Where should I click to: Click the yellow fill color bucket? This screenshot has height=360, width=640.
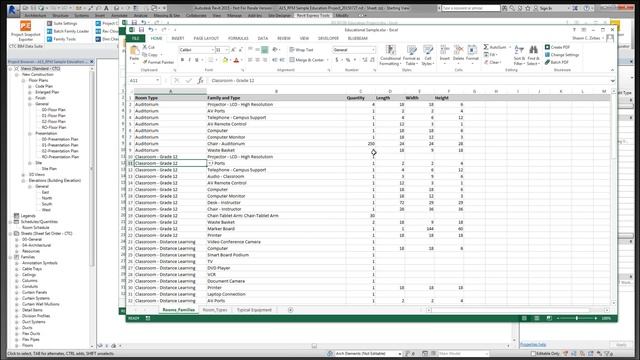[x=225, y=60]
